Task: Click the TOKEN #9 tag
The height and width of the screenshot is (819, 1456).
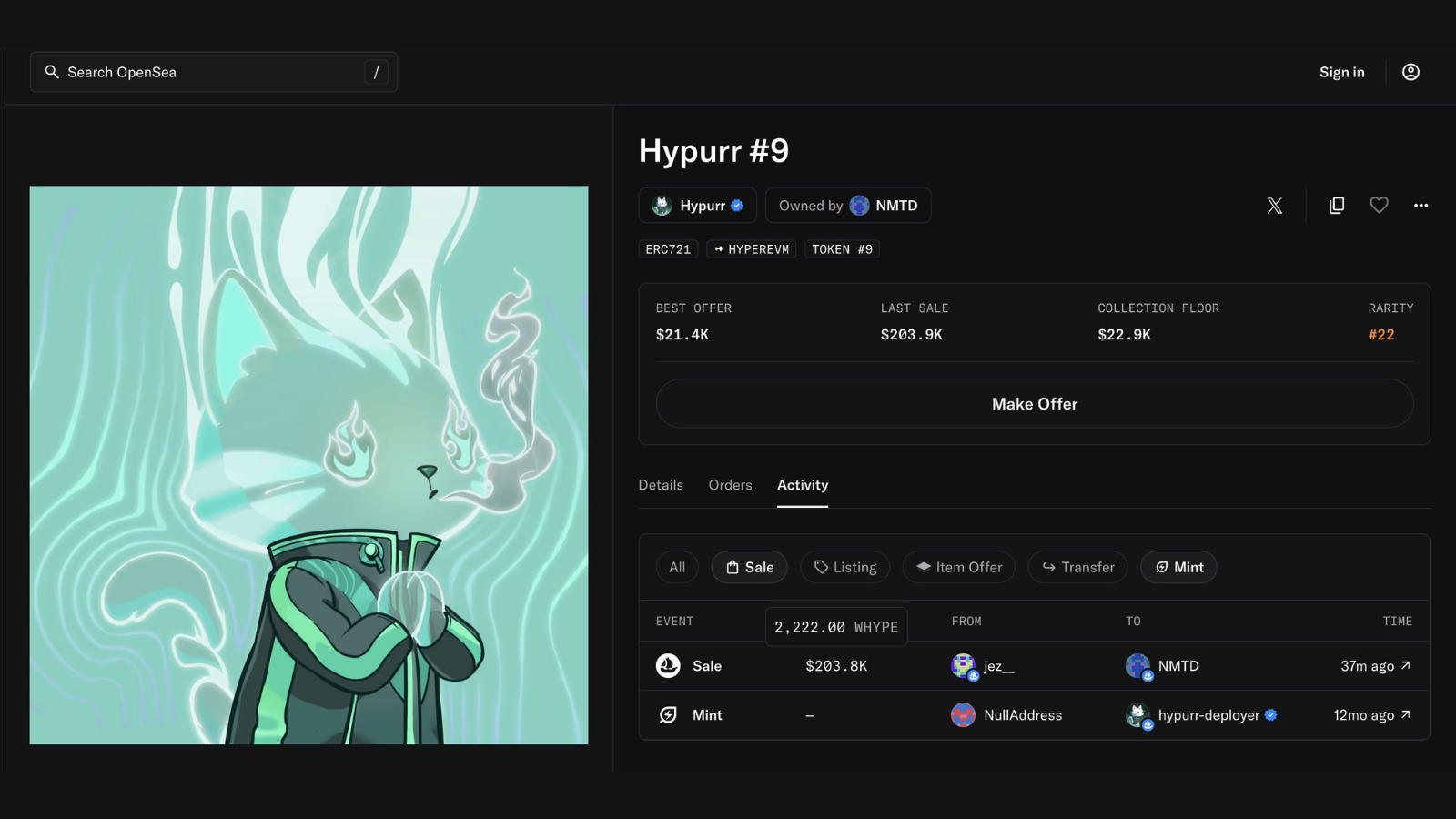Action: click(842, 249)
